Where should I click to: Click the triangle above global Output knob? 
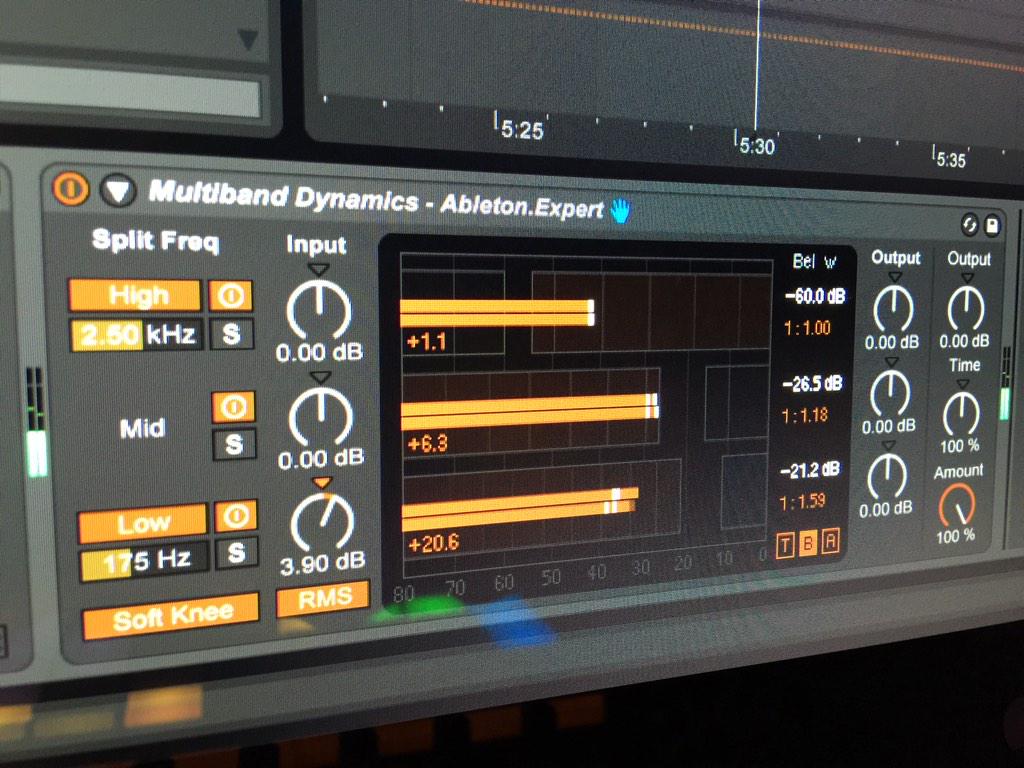coord(967,278)
